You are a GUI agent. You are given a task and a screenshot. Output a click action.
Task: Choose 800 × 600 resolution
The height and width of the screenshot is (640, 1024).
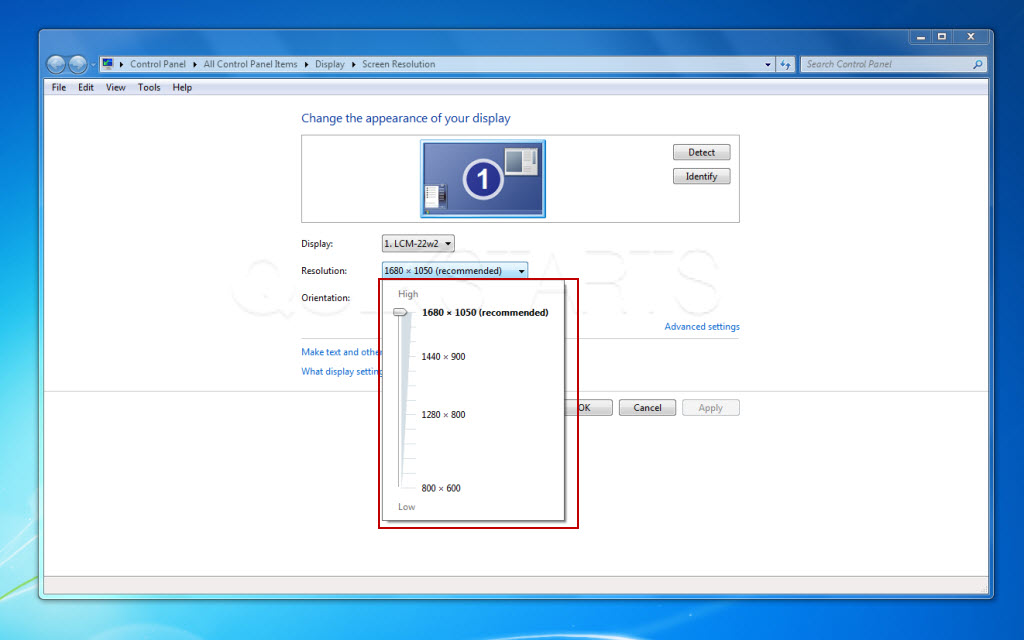click(x=441, y=488)
